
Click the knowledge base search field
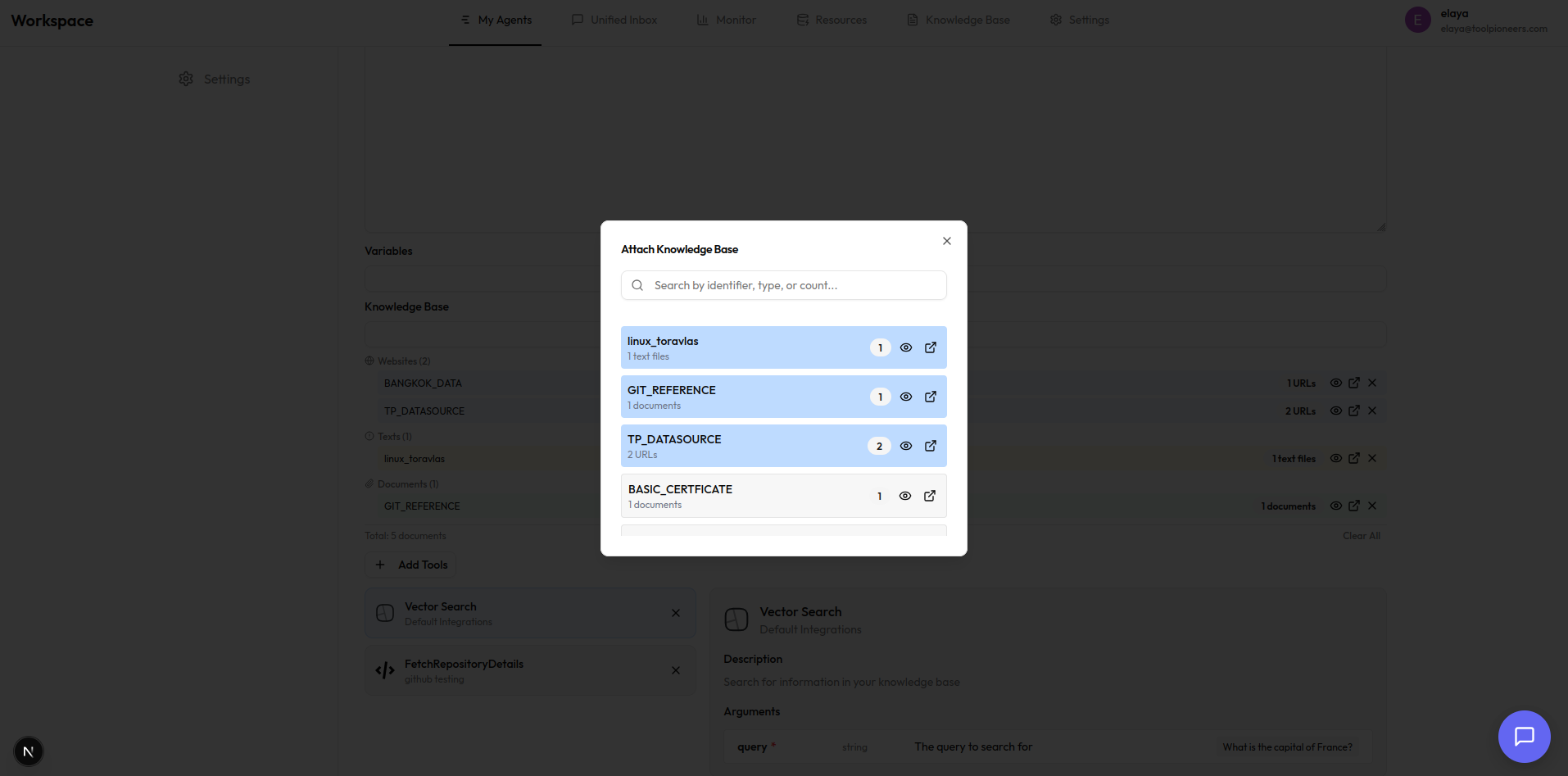[x=782, y=285]
